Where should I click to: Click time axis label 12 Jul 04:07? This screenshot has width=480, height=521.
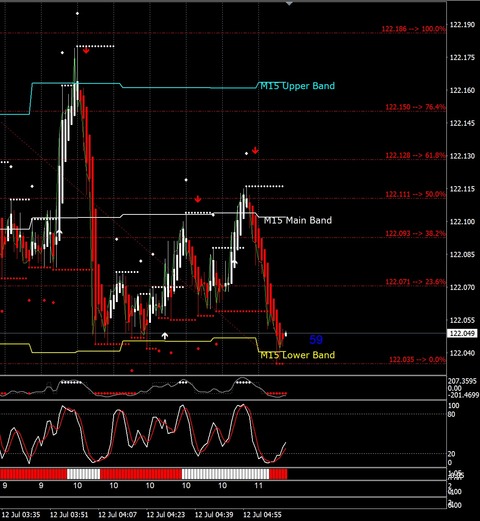click(x=117, y=515)
